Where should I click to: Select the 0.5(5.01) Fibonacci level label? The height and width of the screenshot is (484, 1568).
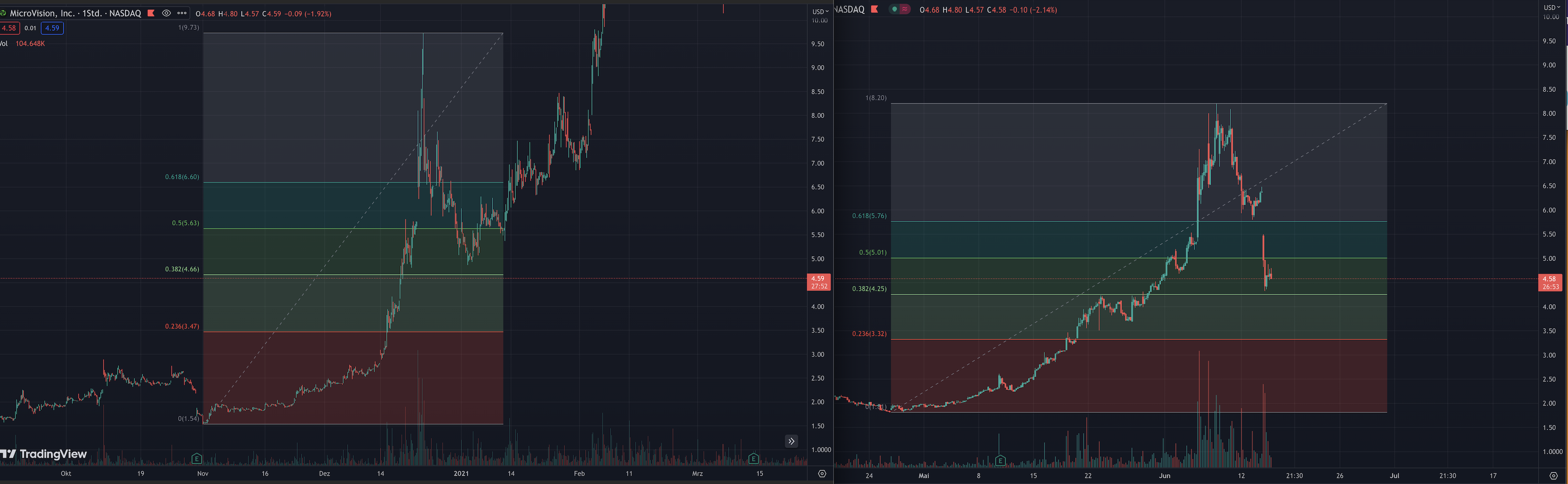point(873,253)
